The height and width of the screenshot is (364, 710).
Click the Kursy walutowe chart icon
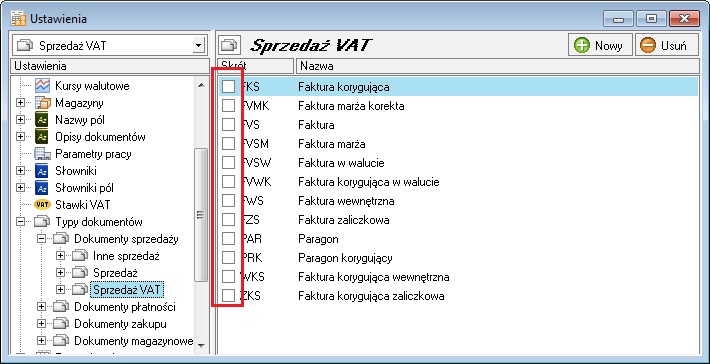42,85
